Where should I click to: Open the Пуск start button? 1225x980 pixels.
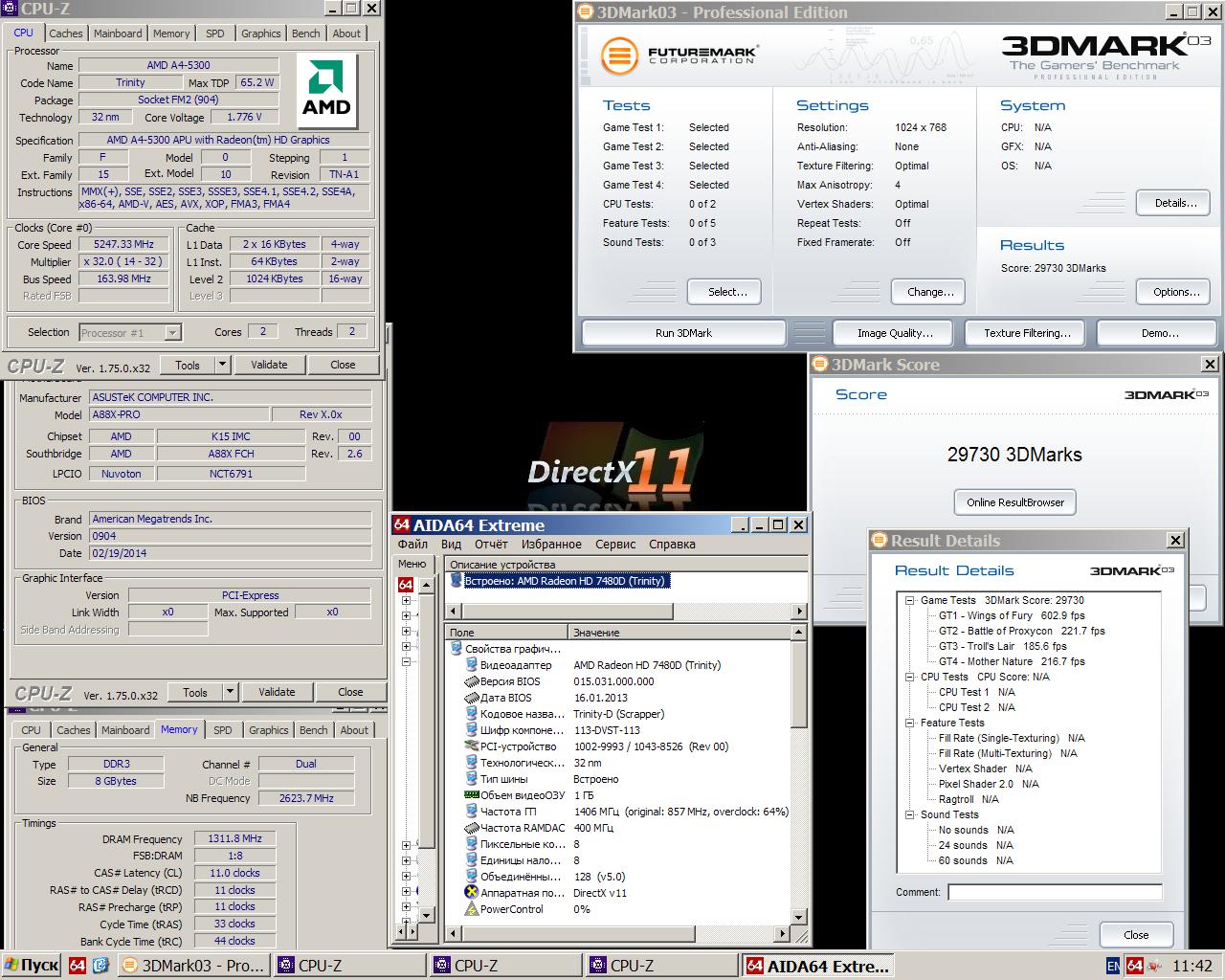32,966
